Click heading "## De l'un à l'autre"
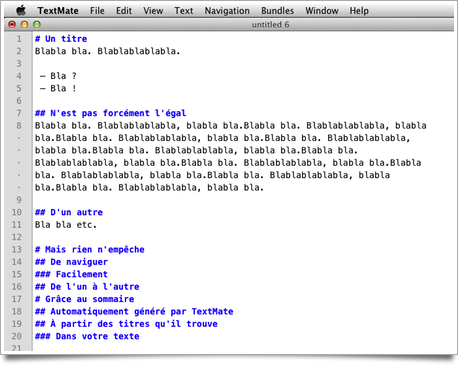The image size is (458, 365). coord(87,287)
